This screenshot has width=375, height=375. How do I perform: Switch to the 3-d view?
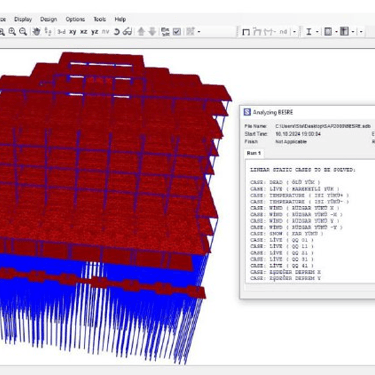(61, 32)
